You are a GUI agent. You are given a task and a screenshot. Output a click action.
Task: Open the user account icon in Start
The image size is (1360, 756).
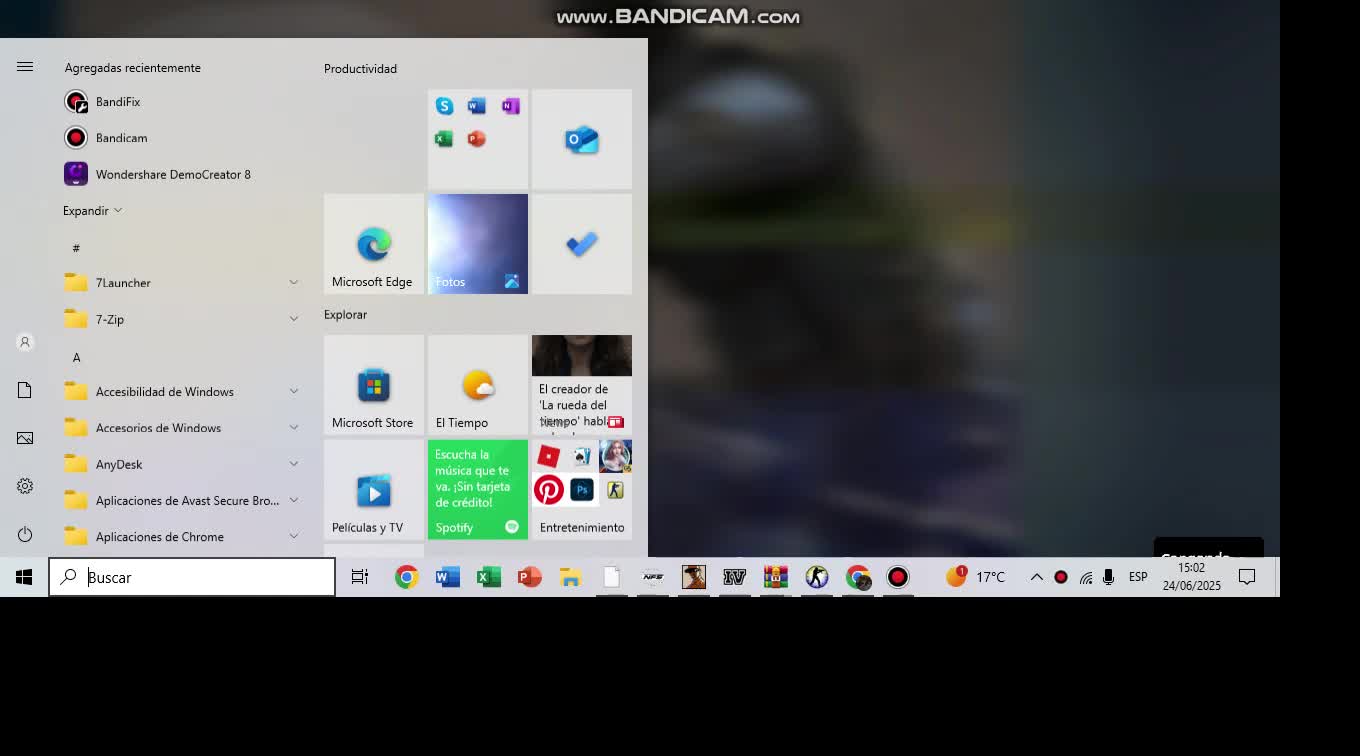25,342
